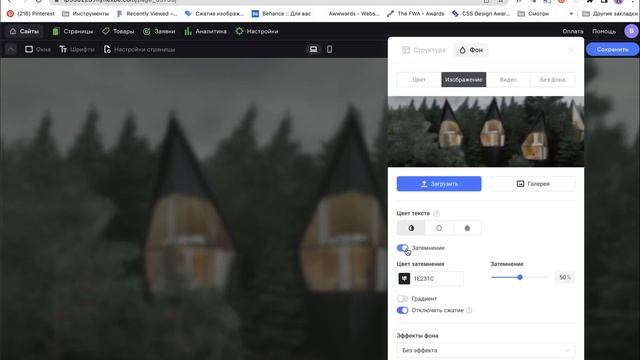Switch to desktop preview icon
Viewport: 640px width, 360px height.
tap(313, 49)
